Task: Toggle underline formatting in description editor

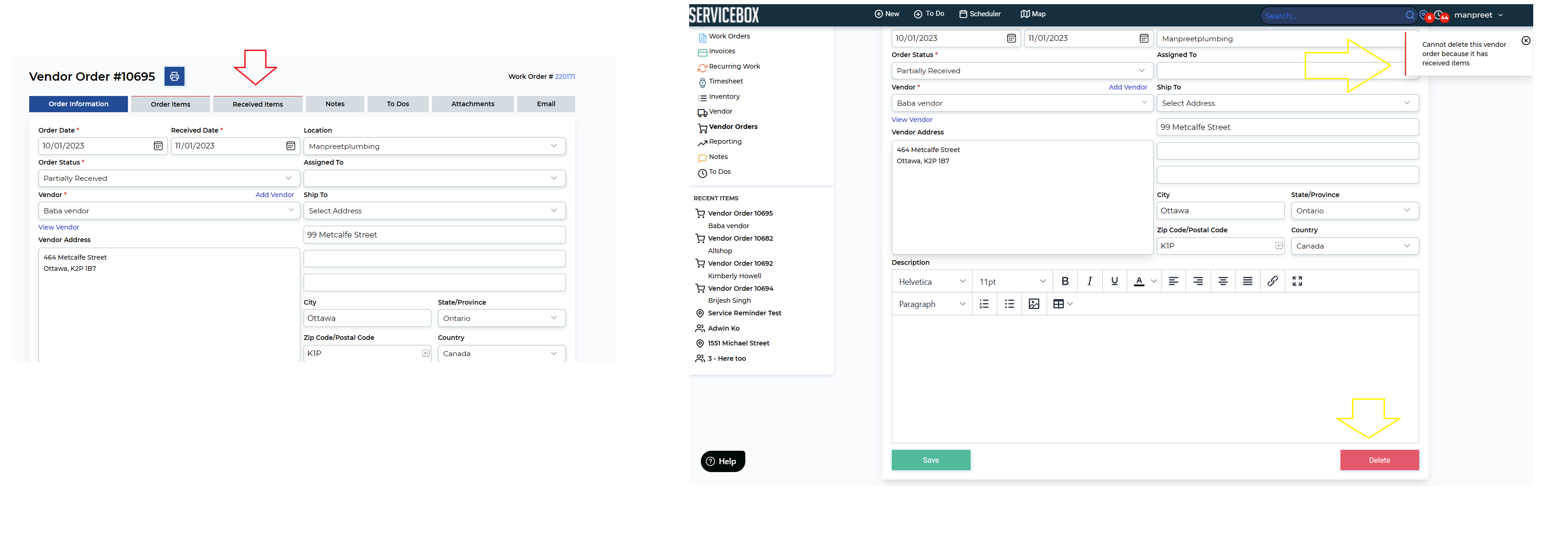Action: coord(1114,281)
